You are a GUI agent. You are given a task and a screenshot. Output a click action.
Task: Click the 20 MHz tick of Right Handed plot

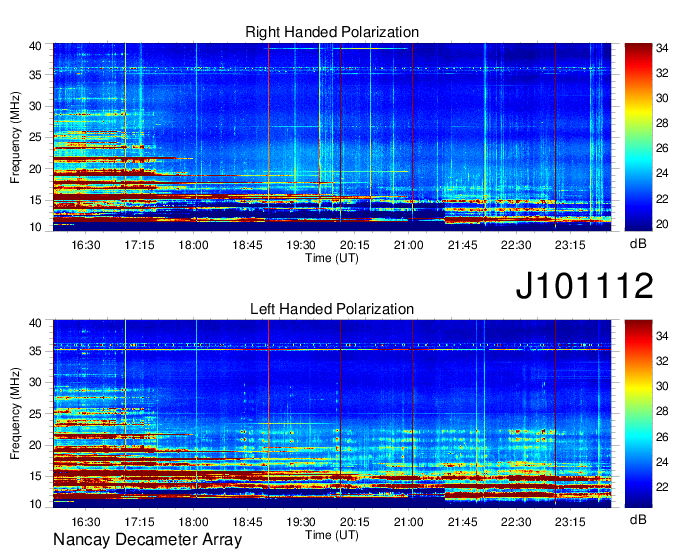[36, 169]
